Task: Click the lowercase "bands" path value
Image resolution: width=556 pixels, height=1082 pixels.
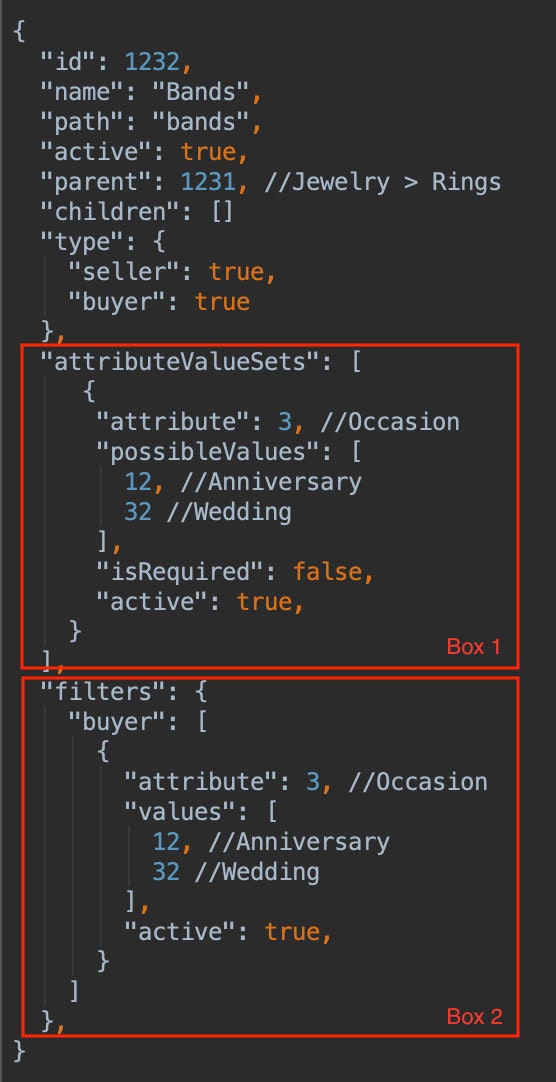Action: click(x=201, y=122)
